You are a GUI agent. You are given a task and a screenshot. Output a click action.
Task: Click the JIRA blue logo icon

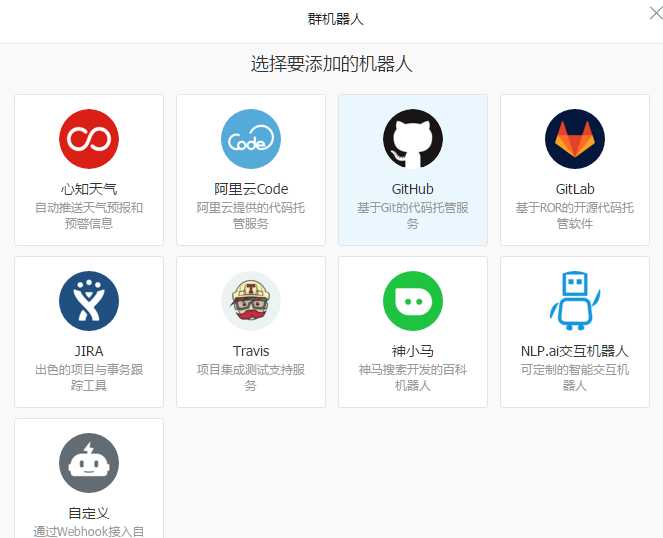pyautogui.click(x=89, y=301)
